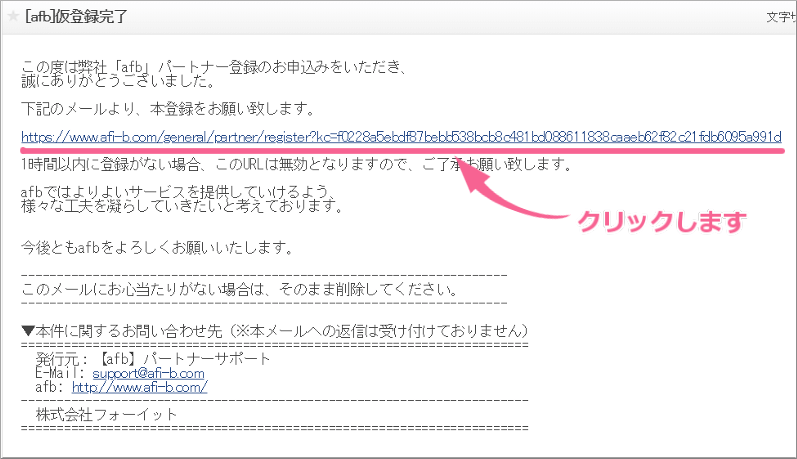Screen dimensions: 797x459
Task: Click line 下記のメールより、本登録をお願い致します。
Action: [168, 109]
